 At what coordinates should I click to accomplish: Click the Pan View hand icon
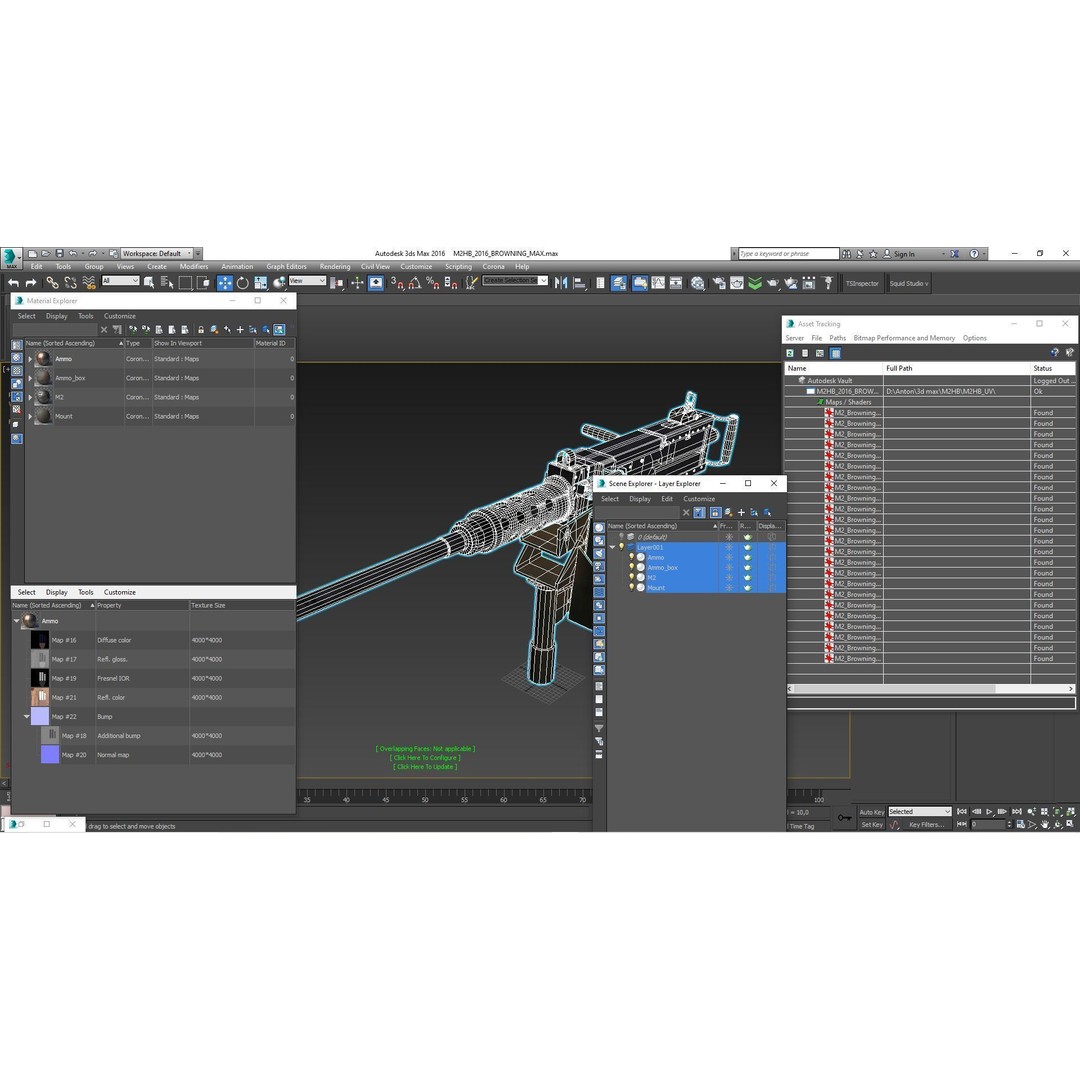tap(1045, 824)
